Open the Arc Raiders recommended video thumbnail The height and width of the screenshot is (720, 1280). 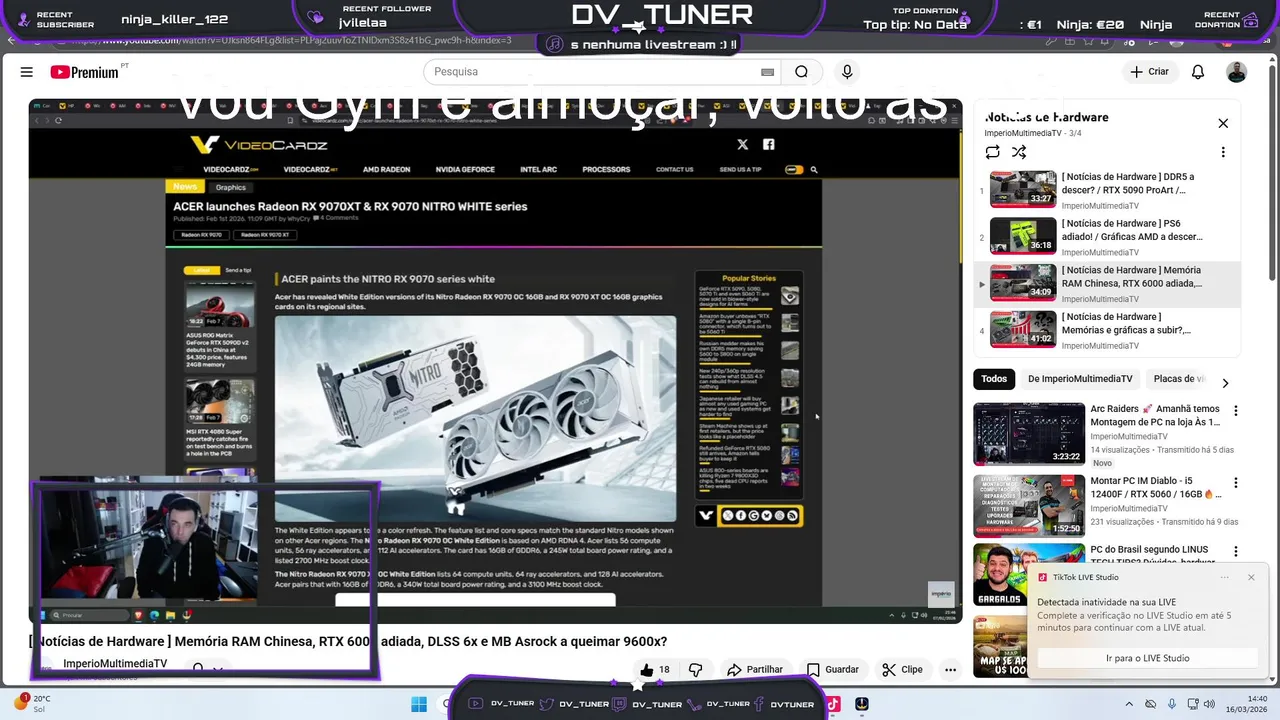click(x=1029, y=434)
